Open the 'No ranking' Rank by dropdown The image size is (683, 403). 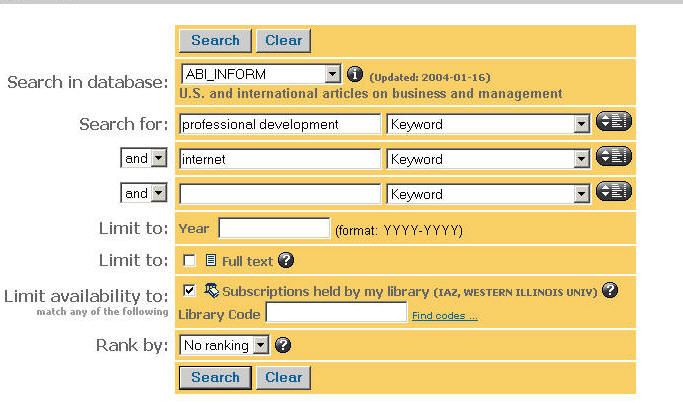(x=225, y=345)
